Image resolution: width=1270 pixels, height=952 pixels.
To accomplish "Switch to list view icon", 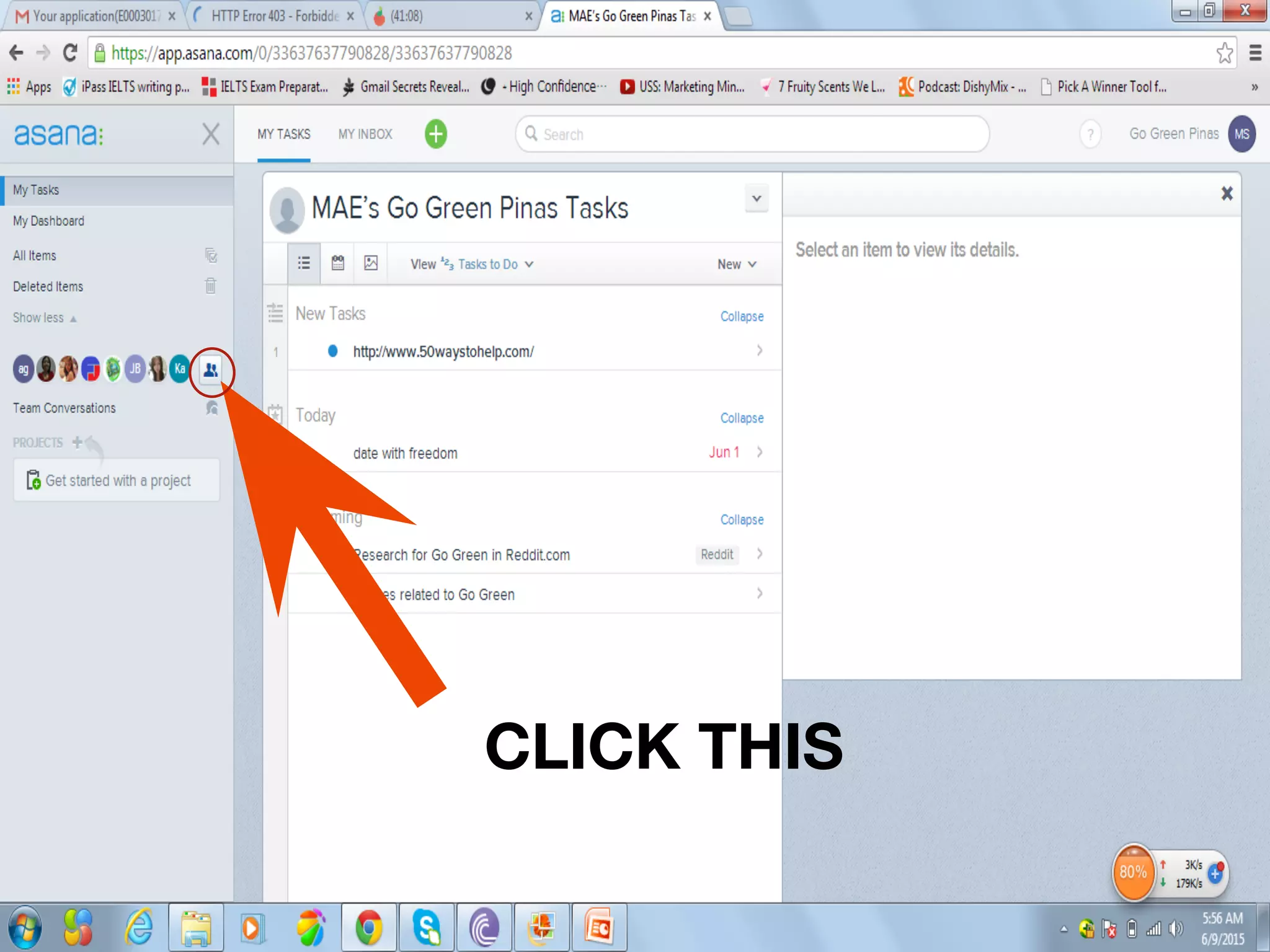I will pyautogui.click(x=304, y=263).
